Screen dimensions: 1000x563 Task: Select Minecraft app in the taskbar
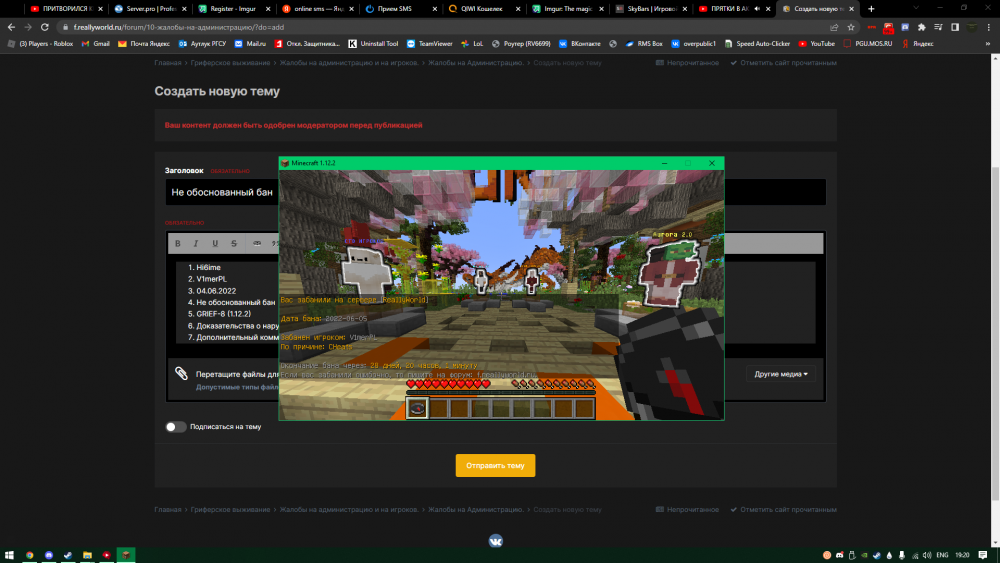click(x=126, y=555)
